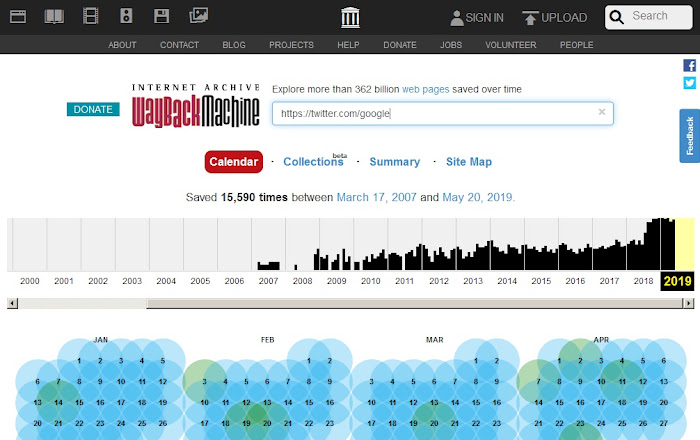This screenshot has width=700, height=440.
Task: Select year 2008 on the timeline
Action: point(302,281)
